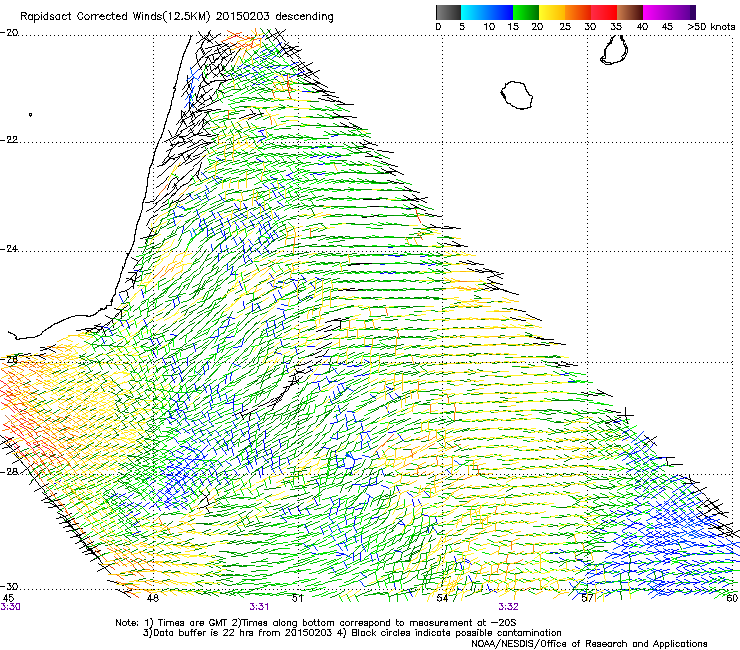The image size is (740, 650).
Task: Click the -20 latitude label
Action: [9, 33]
